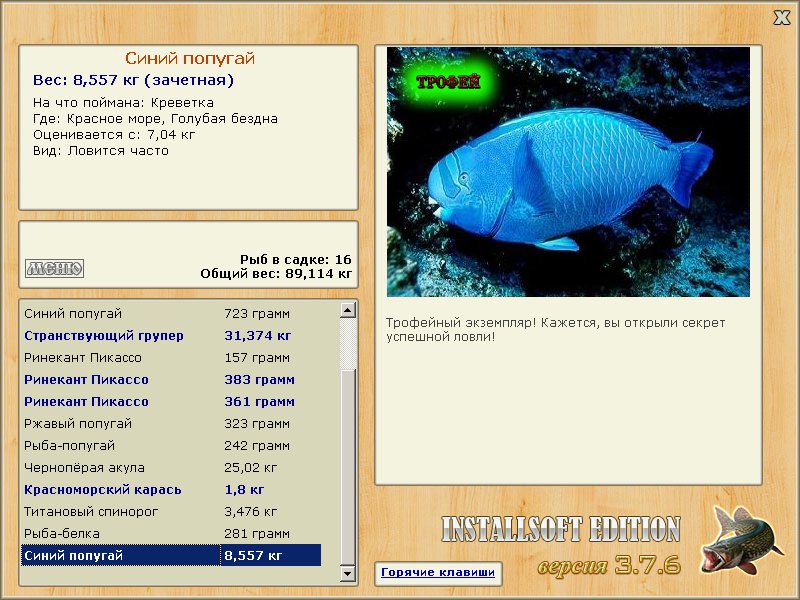Screen dimensions: 800x600
Task: Select the Титановый спинорог row
Action: (171, 512)
